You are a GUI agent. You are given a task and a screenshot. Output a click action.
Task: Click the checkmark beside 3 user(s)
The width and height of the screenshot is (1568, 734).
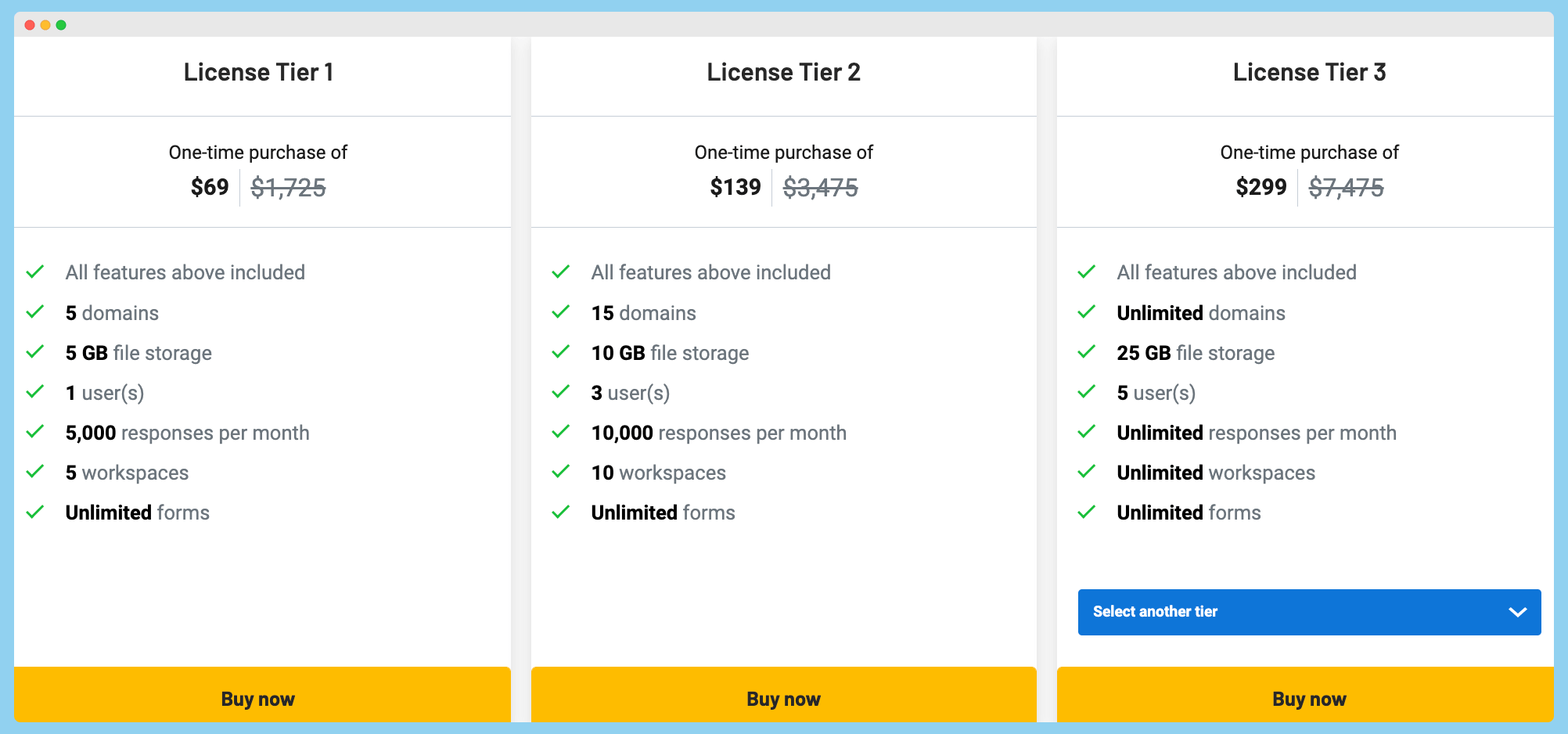pyautogui.click(x=561, y=392)
